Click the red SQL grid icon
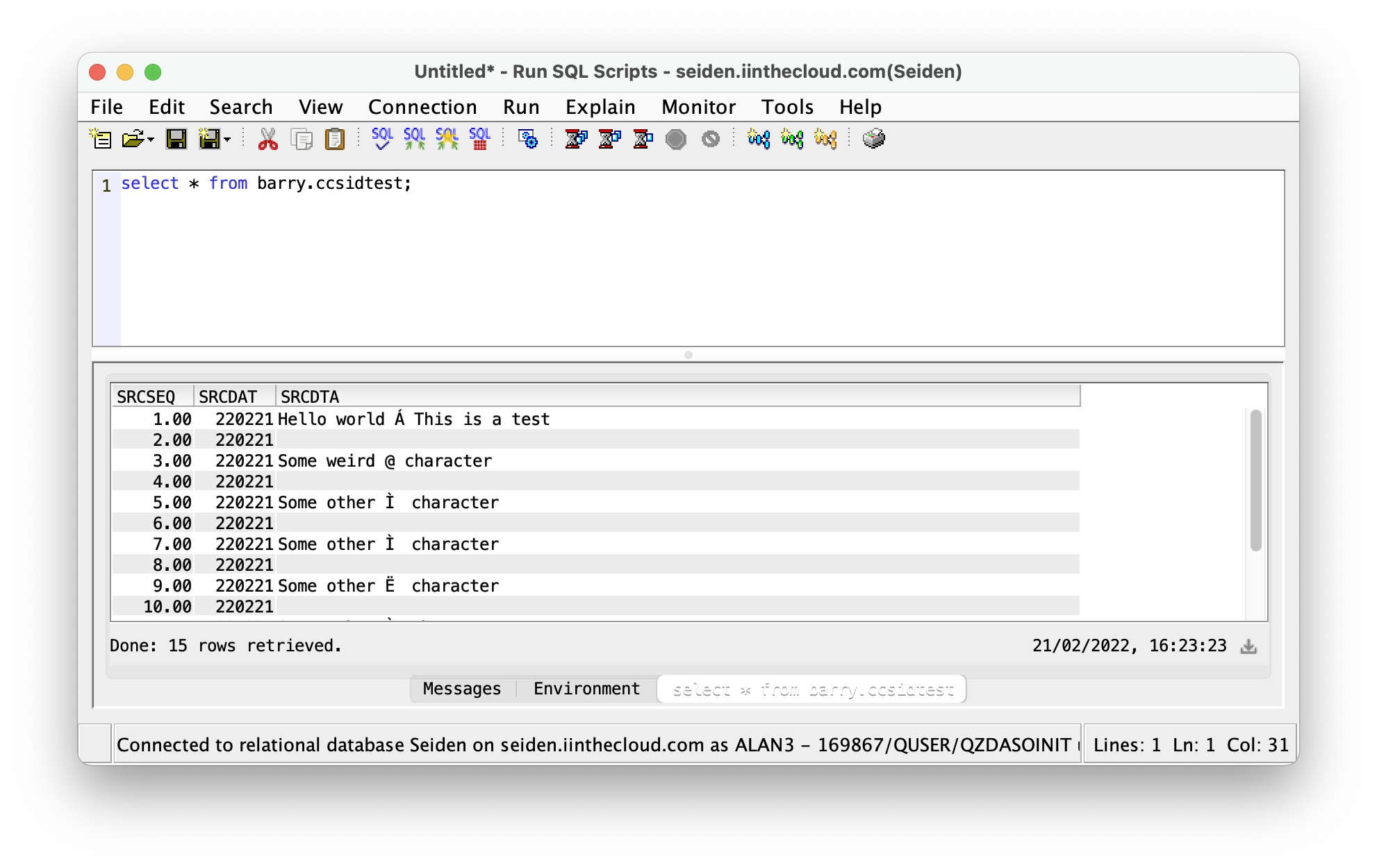Screen dimensions: 1377x868 tap(479, 139)
